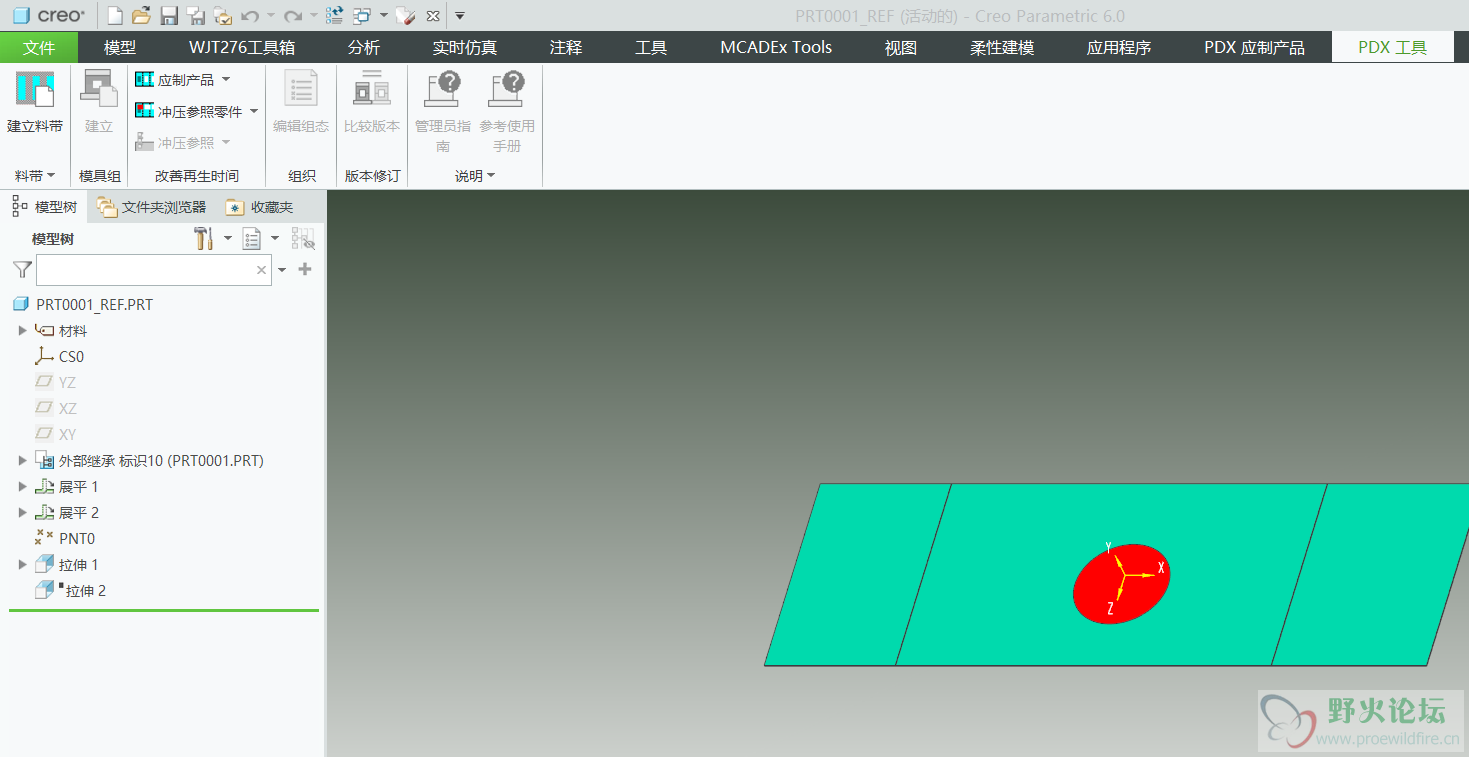Viewport: 1469px width, 757px height.
Task: Select the XZ datum plane
Action: 56,409
